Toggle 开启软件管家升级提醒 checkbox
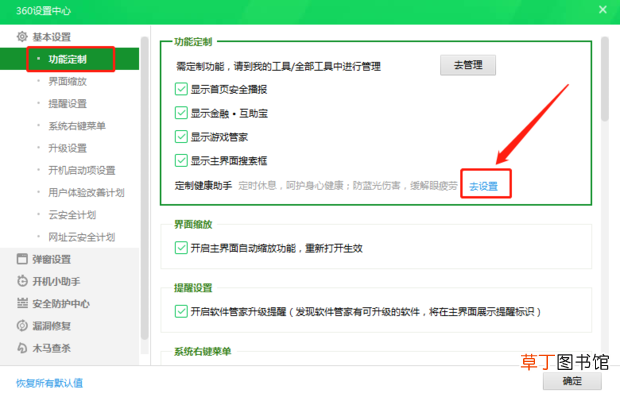 pos(181,311)
